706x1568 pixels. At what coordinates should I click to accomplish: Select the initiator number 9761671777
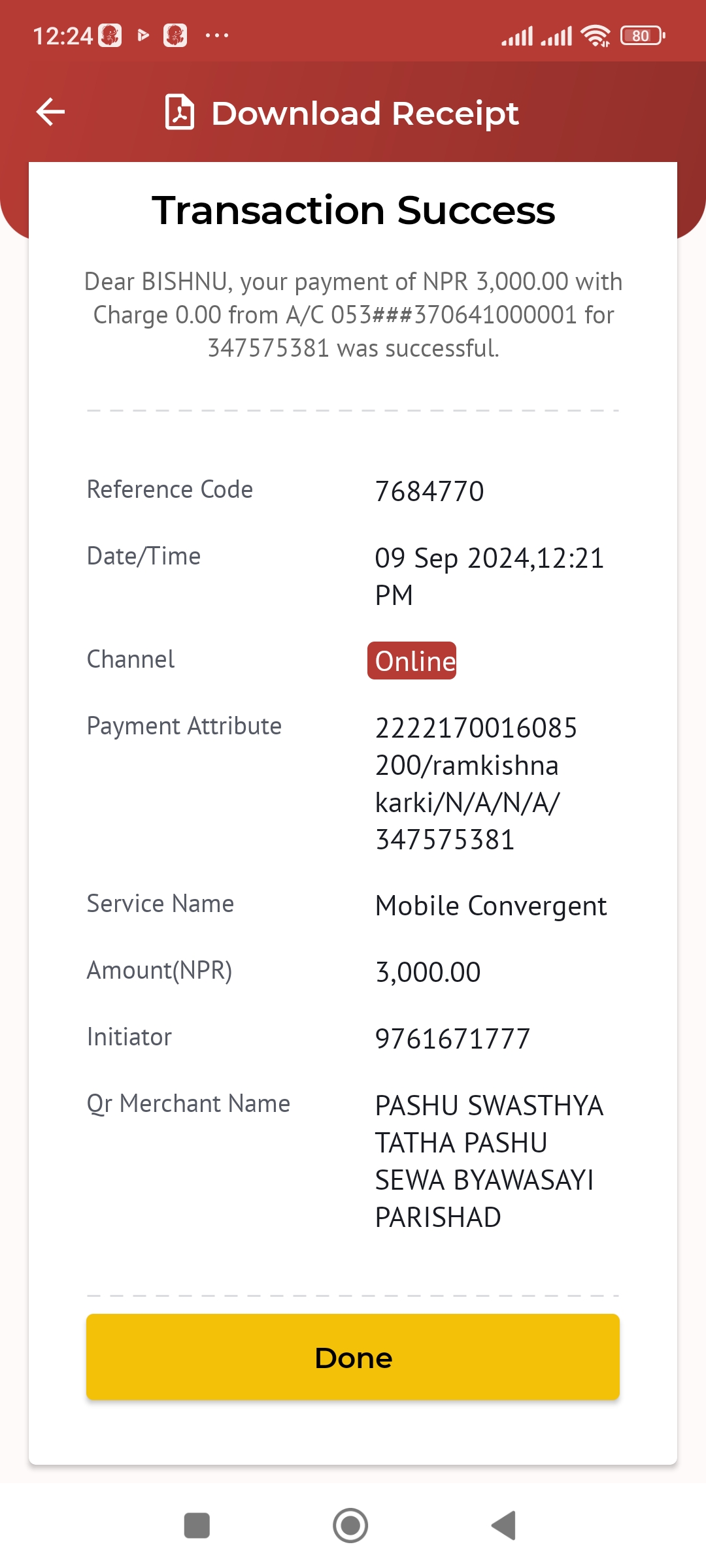(452, 1039)
